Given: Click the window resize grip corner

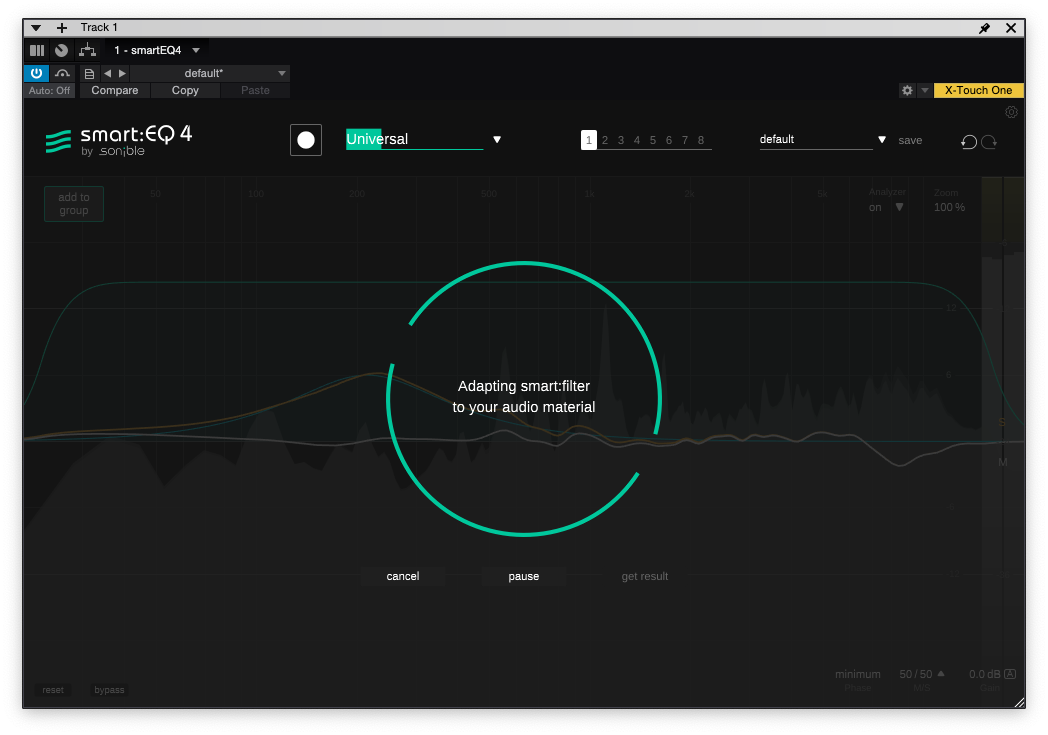Looking at the screenshot, I should pyautogui.click(x=1019, y=702).
